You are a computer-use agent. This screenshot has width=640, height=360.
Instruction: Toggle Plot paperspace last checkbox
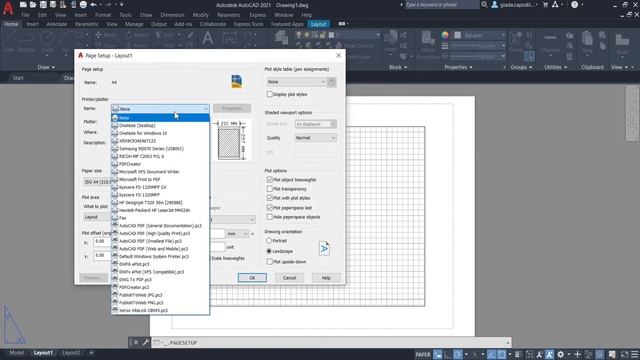pyautogui.click(x=269, y=208)
